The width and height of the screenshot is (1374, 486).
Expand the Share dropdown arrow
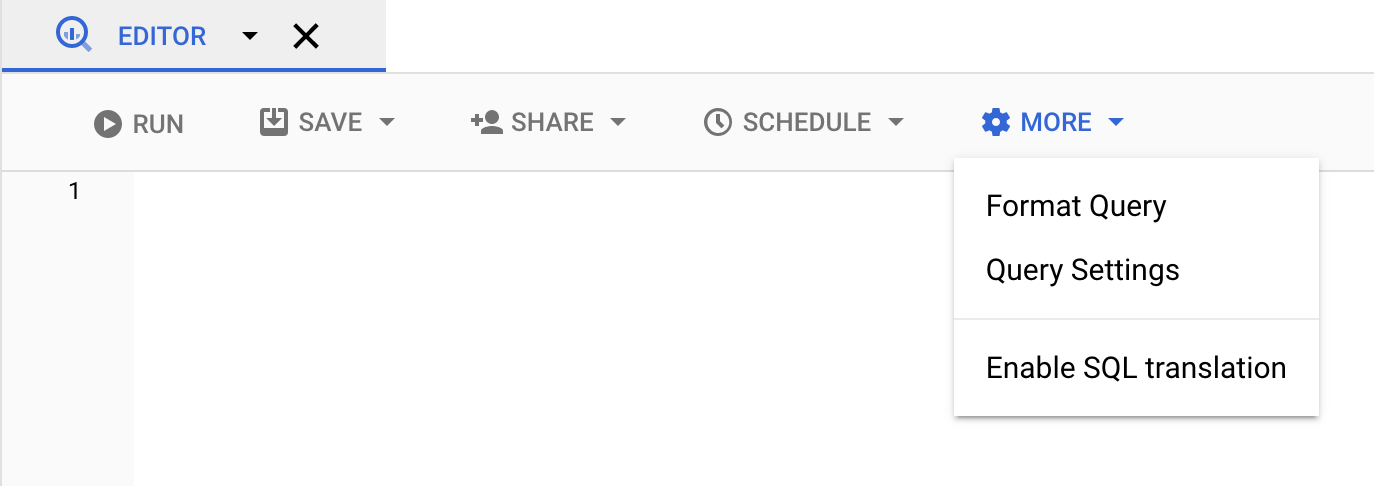[x=618, y=123]
